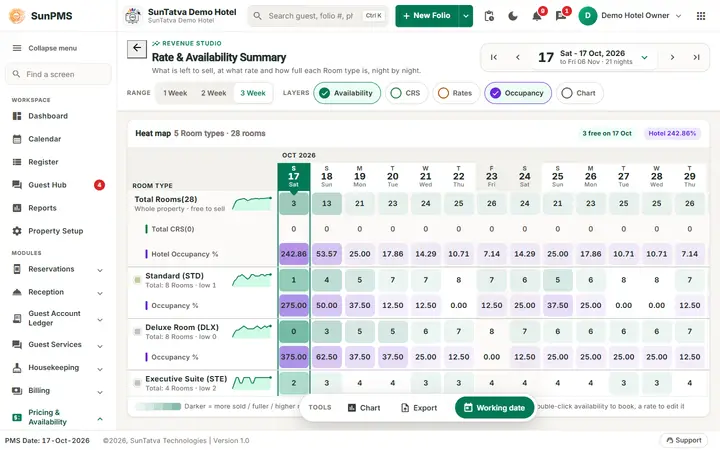Select the 18 Sun date column header
The width and height of the screenshot is (720, 450).
tap(326, 176)
